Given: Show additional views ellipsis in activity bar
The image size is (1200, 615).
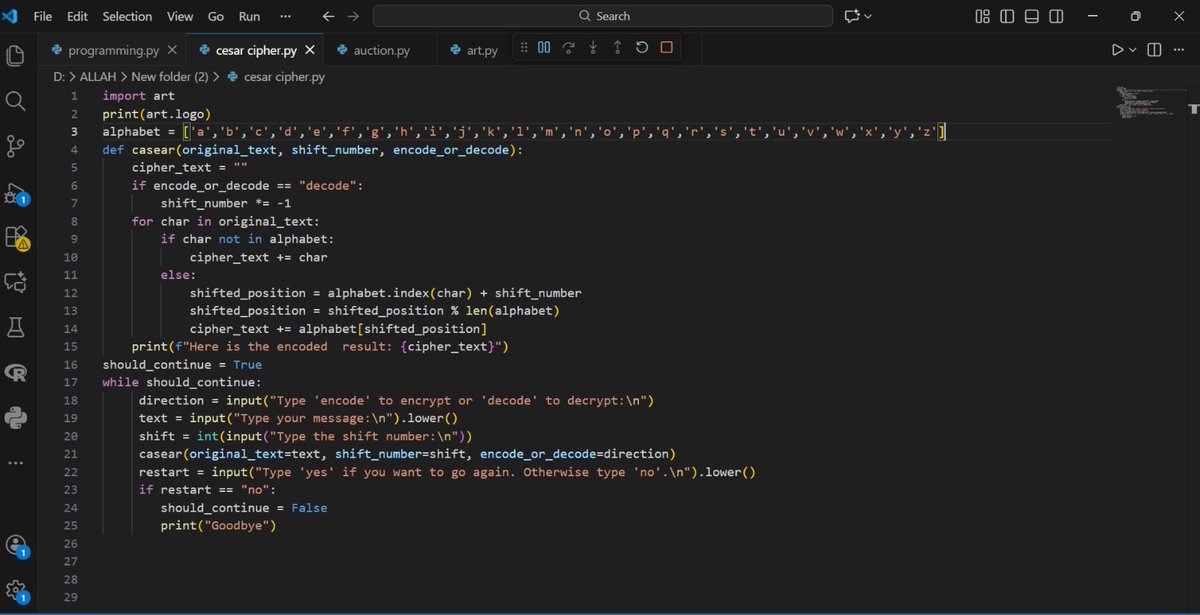Looking at the screenshot, I should pos(15,463).
